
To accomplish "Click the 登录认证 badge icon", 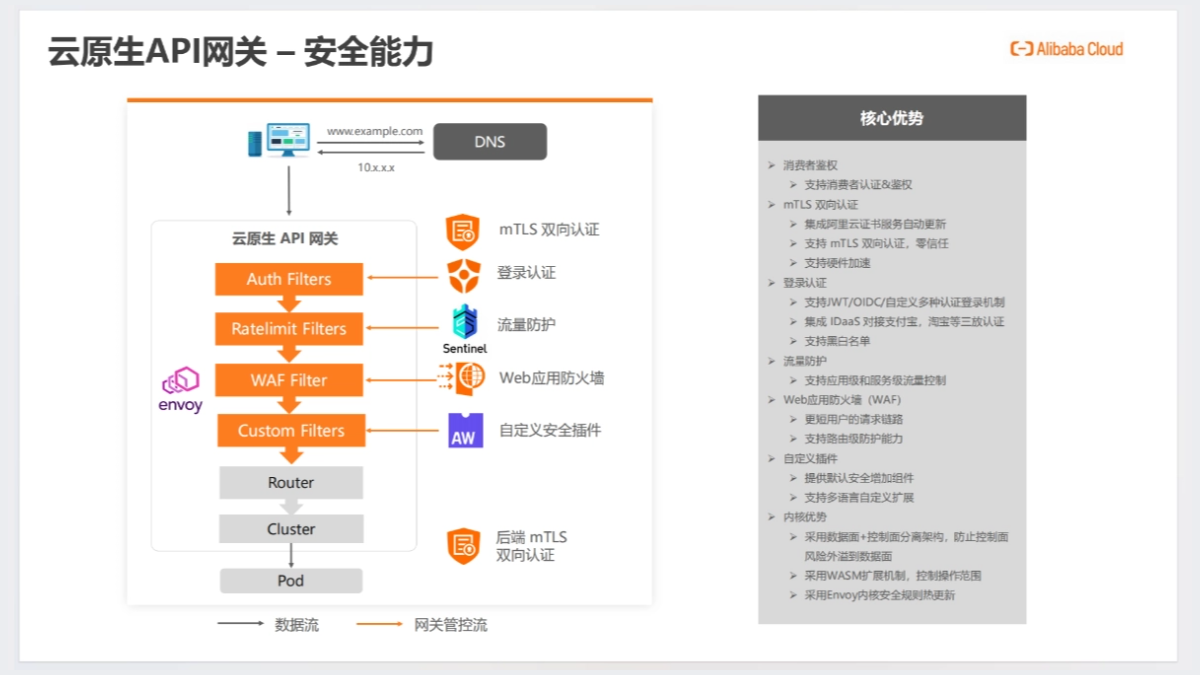I will pos(463,273).
